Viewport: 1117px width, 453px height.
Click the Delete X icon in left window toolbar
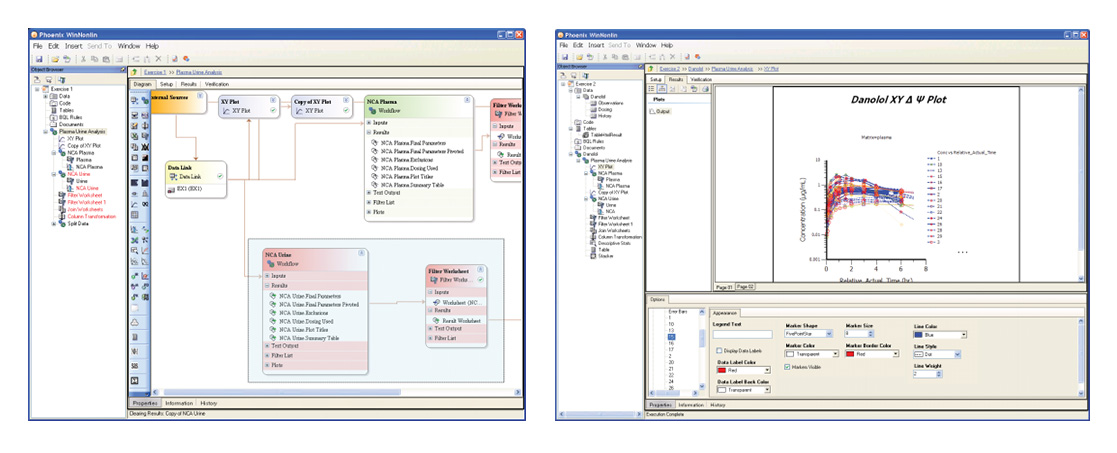[157, 58]
